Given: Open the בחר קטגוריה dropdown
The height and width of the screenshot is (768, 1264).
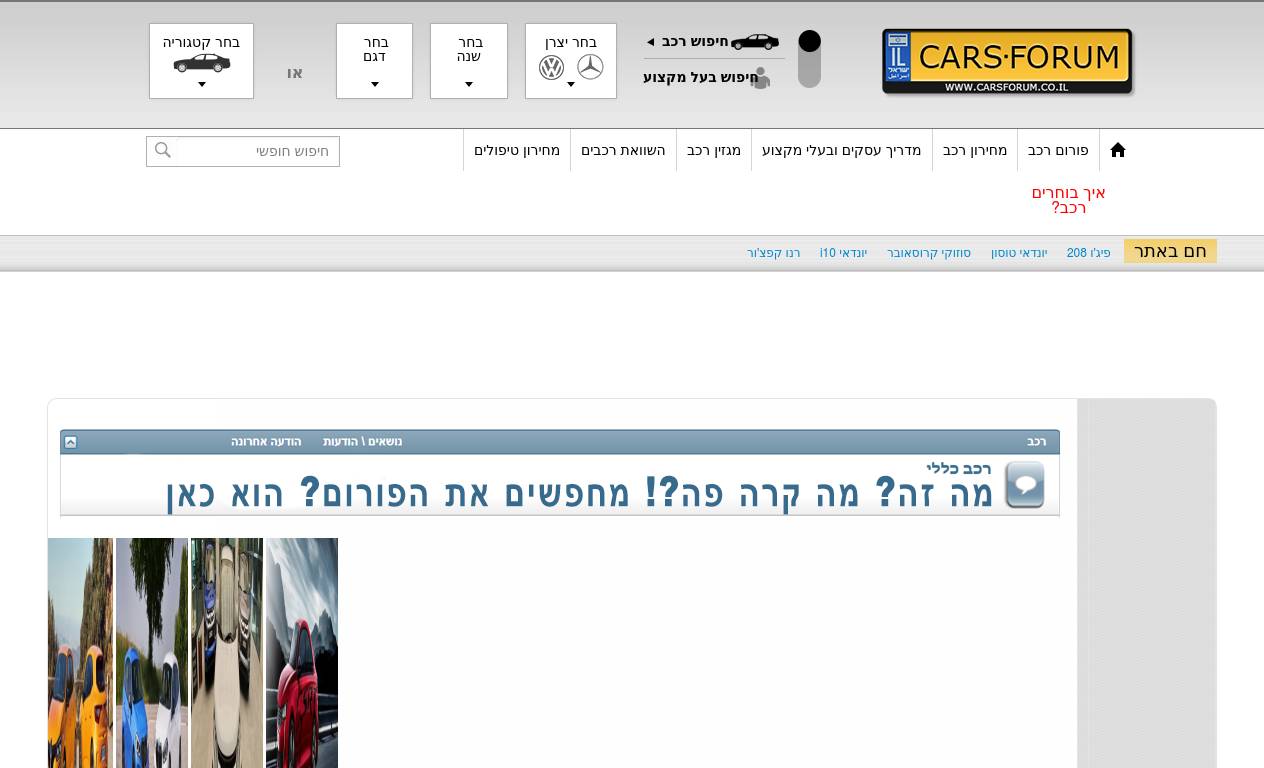Looking at the screenshot, I should coord(201,61).
